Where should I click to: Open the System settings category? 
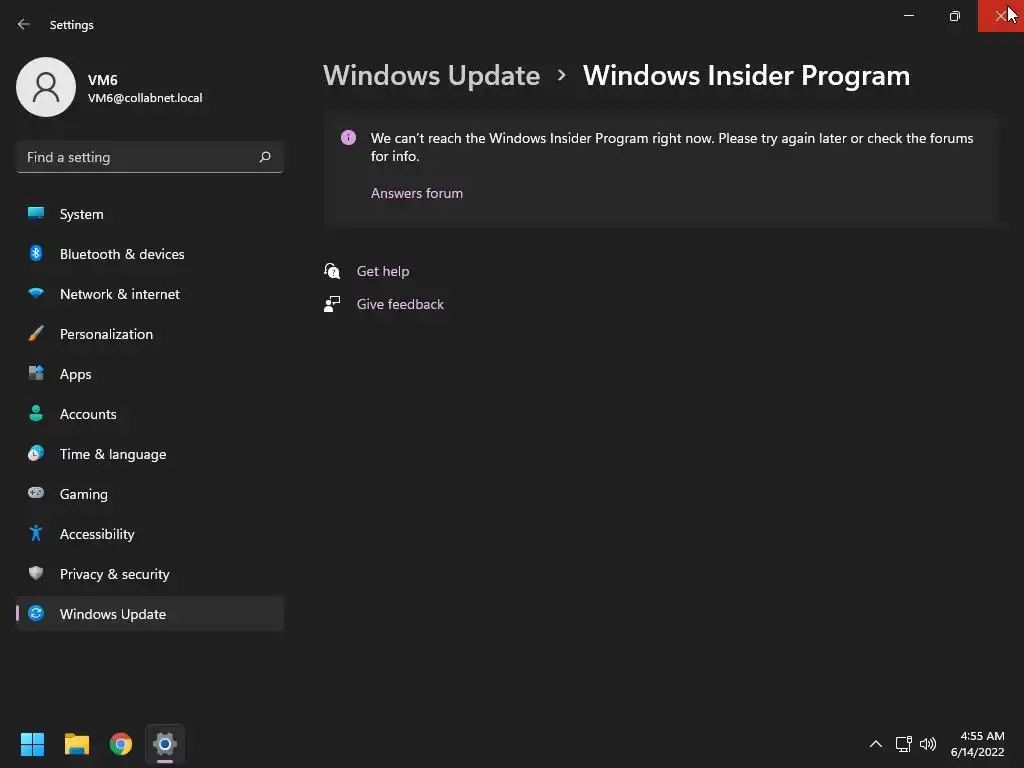150,214
